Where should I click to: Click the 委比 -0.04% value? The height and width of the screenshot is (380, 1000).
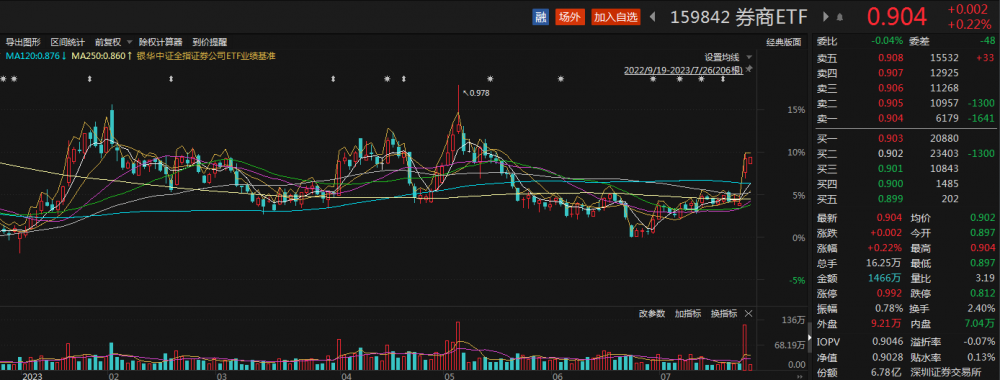pyautogui.click(x=886, y=41)
